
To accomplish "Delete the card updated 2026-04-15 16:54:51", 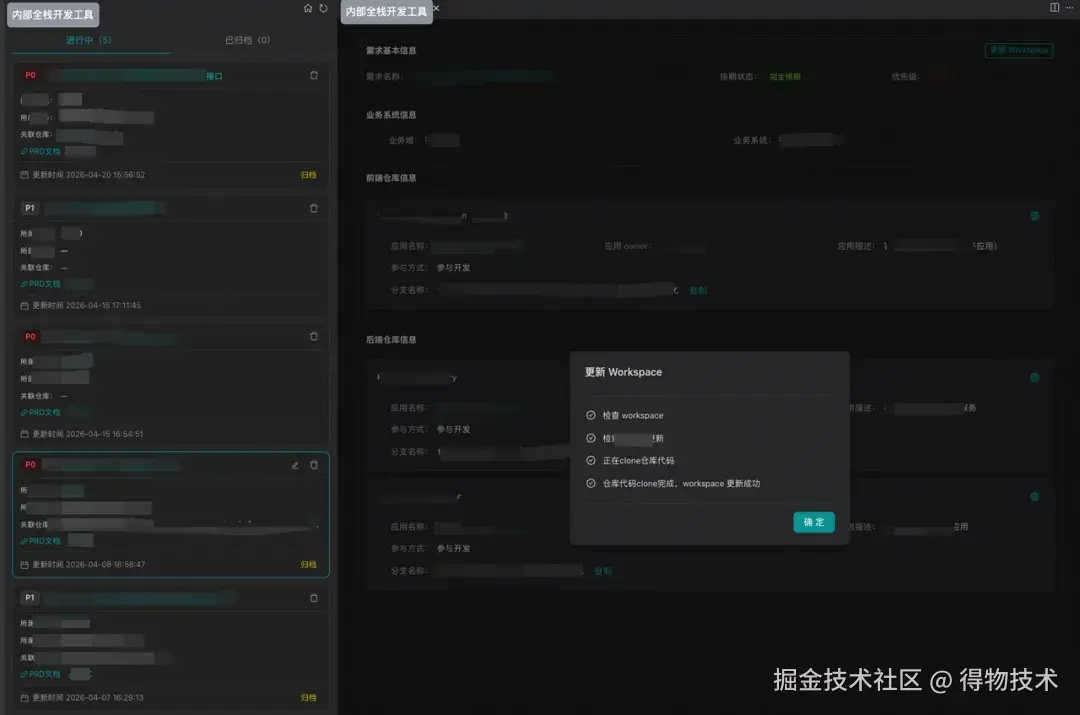I will coord(314,336).
